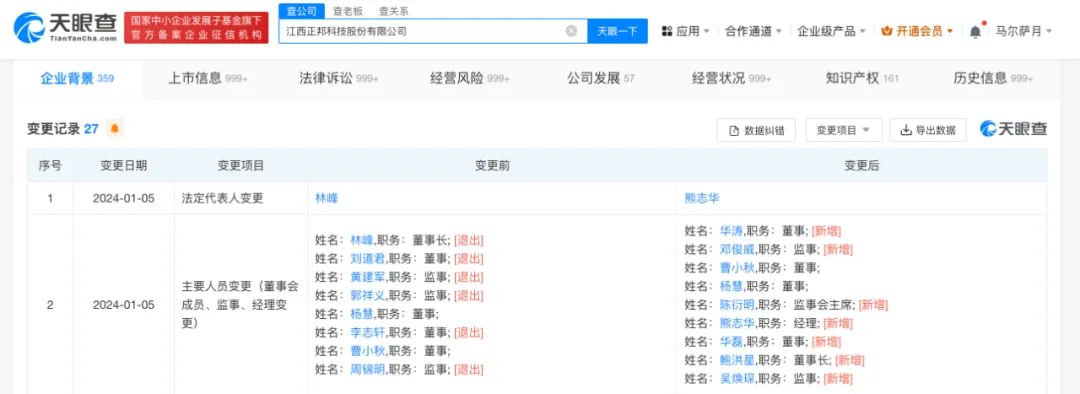Click the 变更后 column header

861,165
